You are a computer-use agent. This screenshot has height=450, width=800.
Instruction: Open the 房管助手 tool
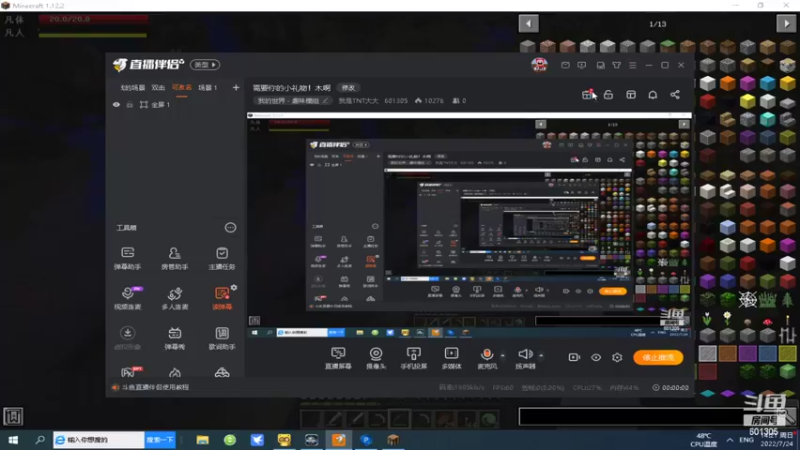click(x=174, y=258)
